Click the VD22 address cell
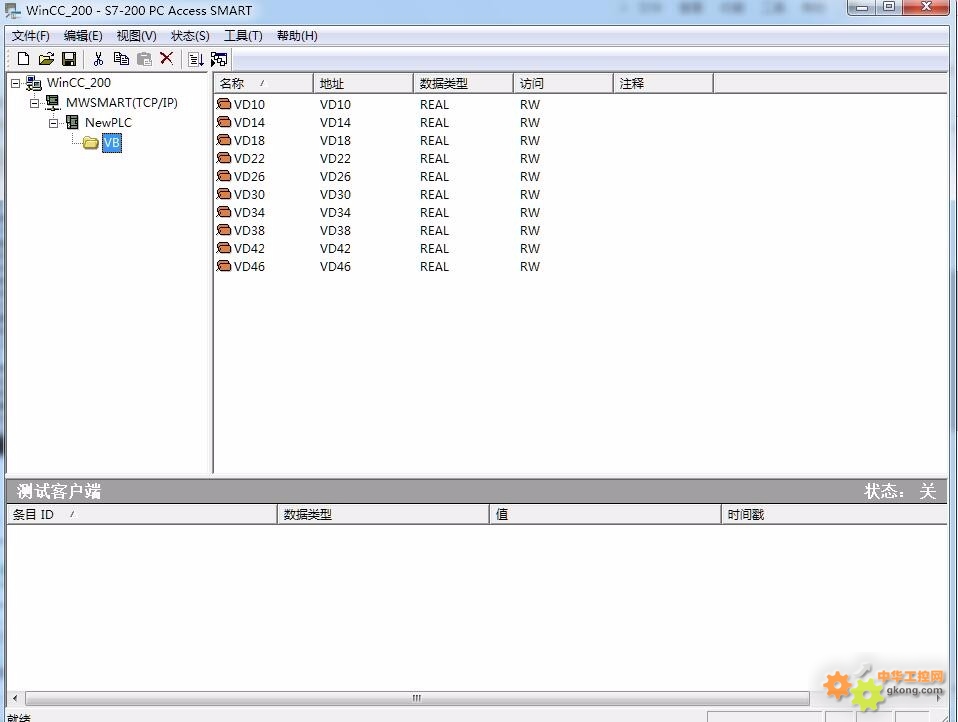The width and height of the screenshot is (958, 722). (335, 159)
